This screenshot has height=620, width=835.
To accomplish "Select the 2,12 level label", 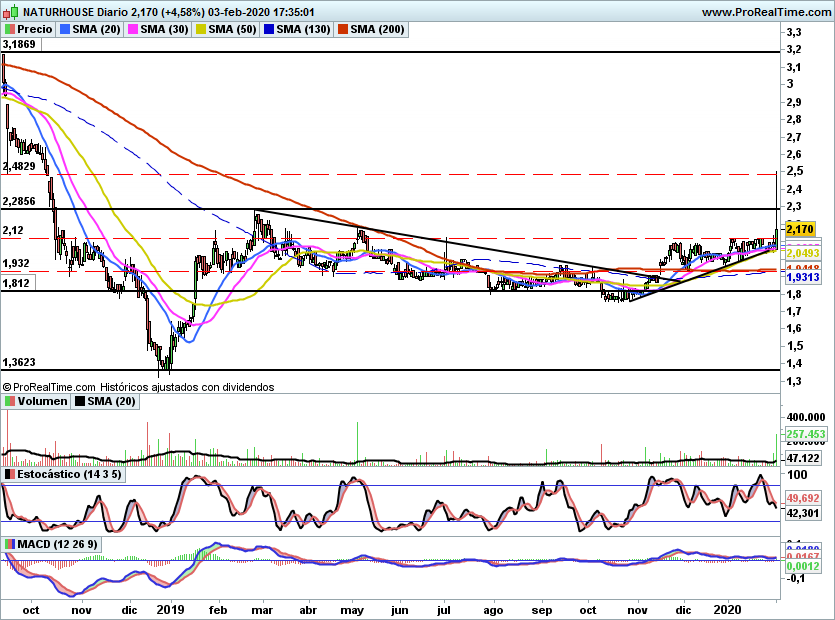I will tap(13, 230).
